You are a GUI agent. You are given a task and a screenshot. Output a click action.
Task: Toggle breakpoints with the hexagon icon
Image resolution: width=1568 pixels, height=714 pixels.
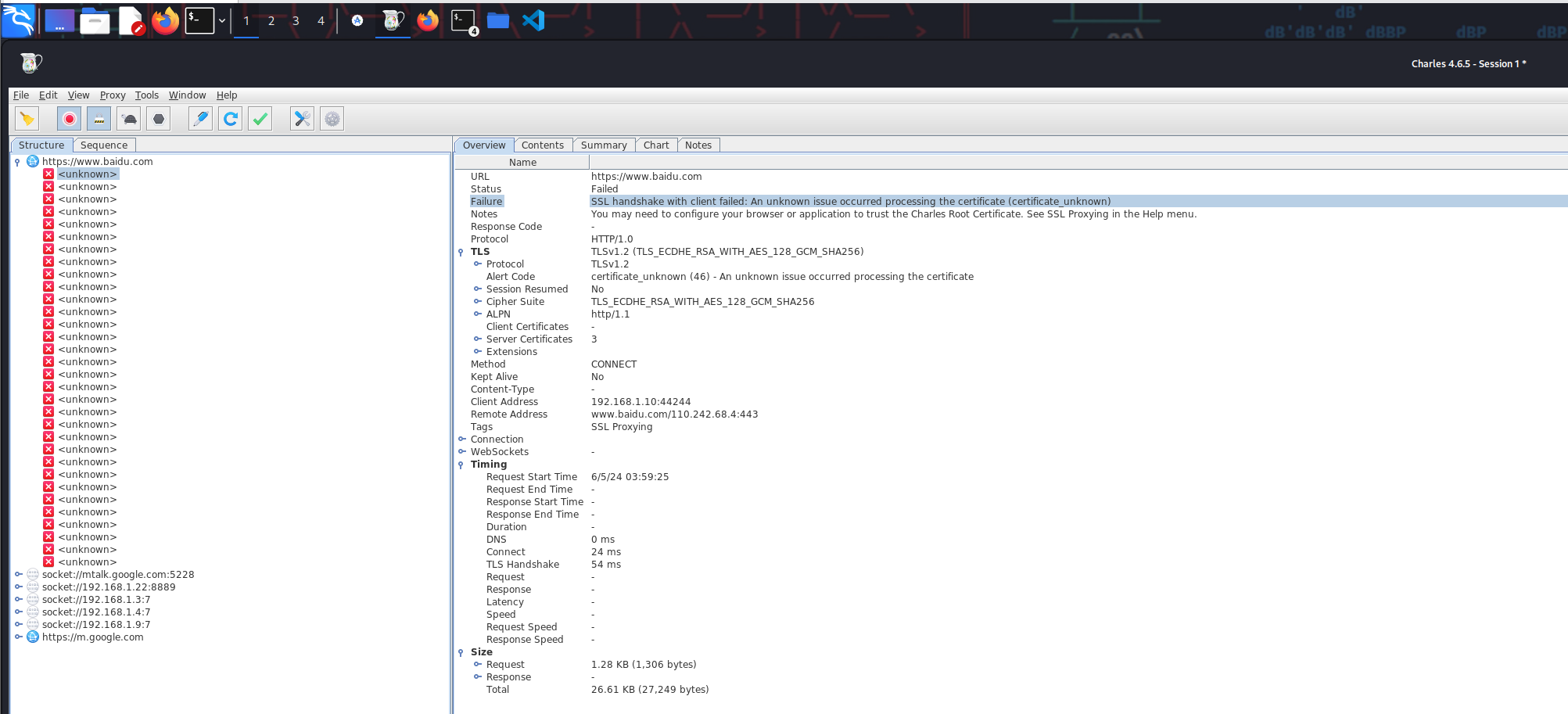[159, 119]
